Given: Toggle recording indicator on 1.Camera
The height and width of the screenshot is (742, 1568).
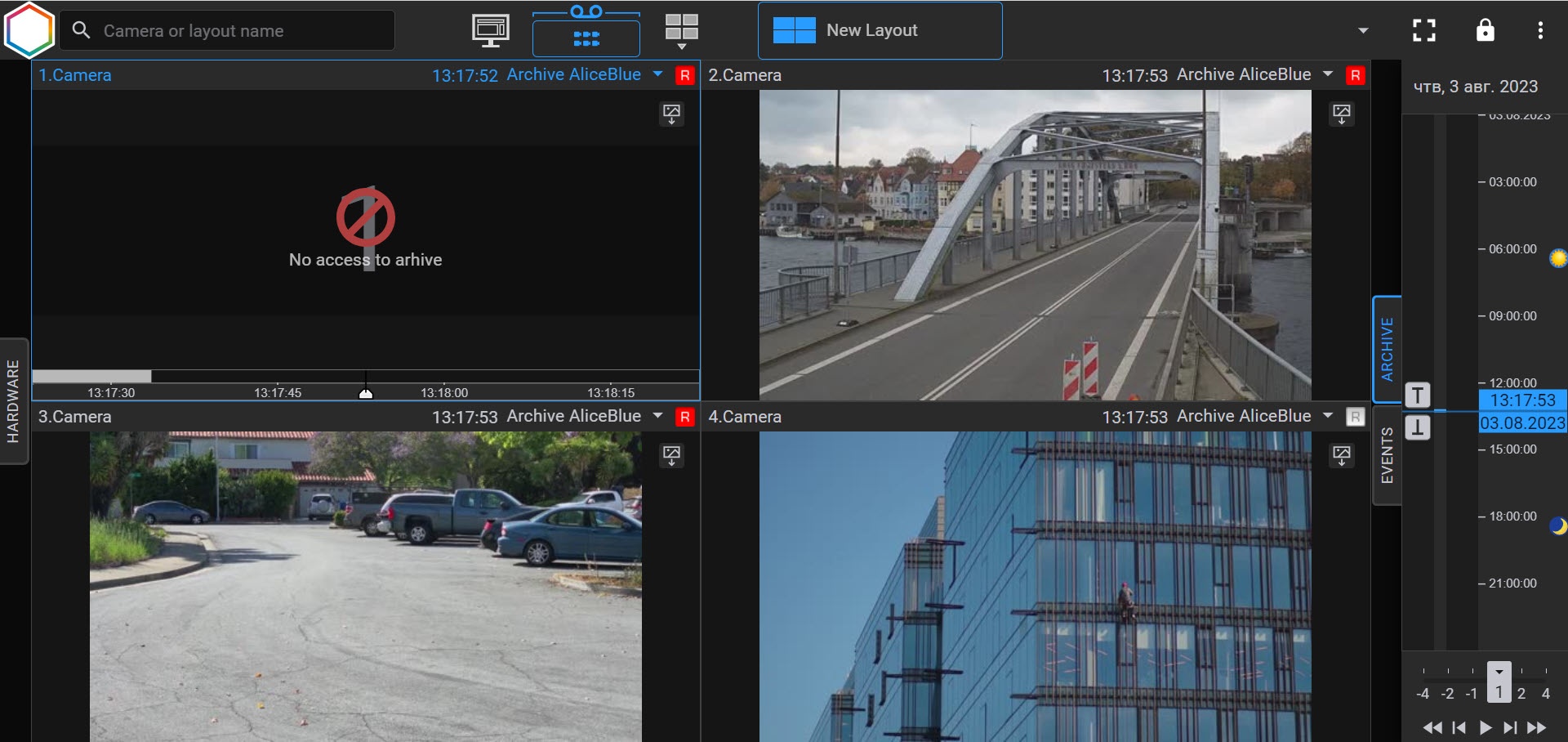Looking at the screenshot, I should 684,75.
